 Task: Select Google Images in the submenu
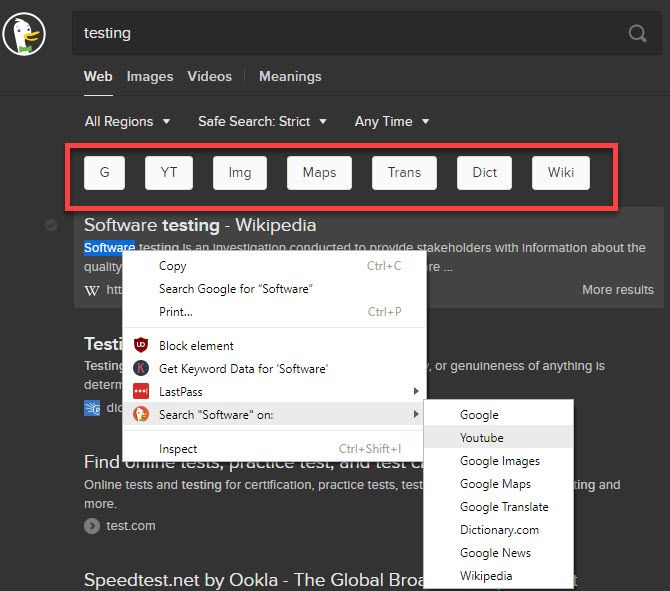(x=499, y=461)
